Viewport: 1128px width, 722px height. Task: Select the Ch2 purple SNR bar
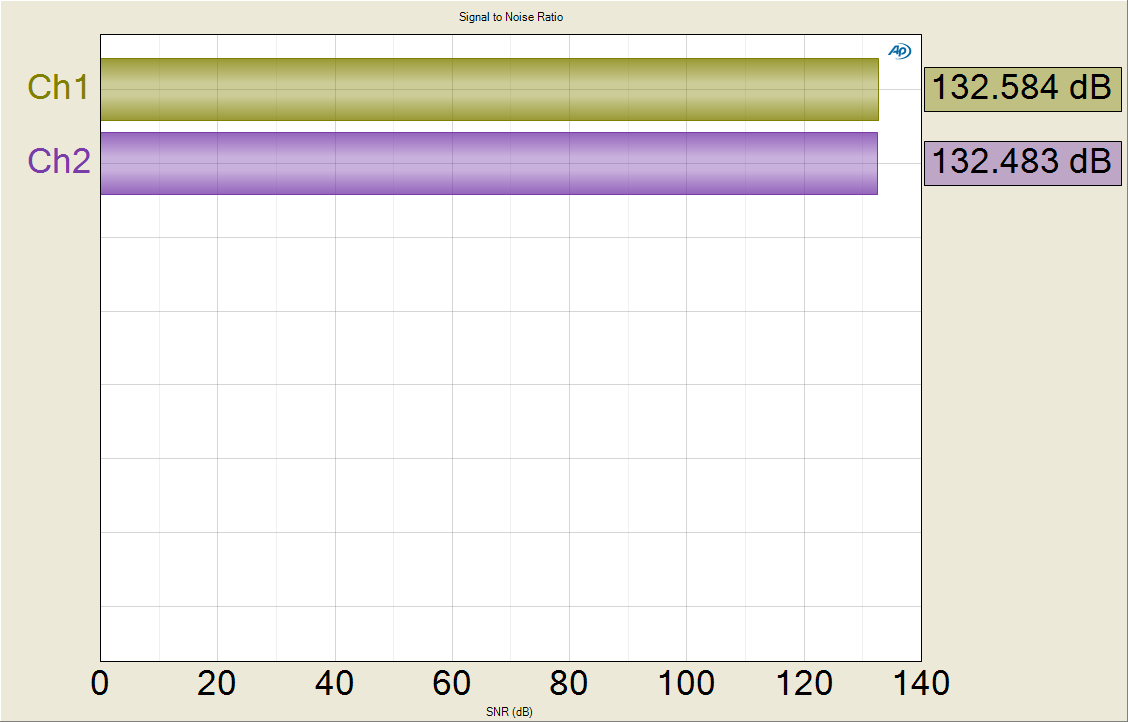click(x=489, y=163)
